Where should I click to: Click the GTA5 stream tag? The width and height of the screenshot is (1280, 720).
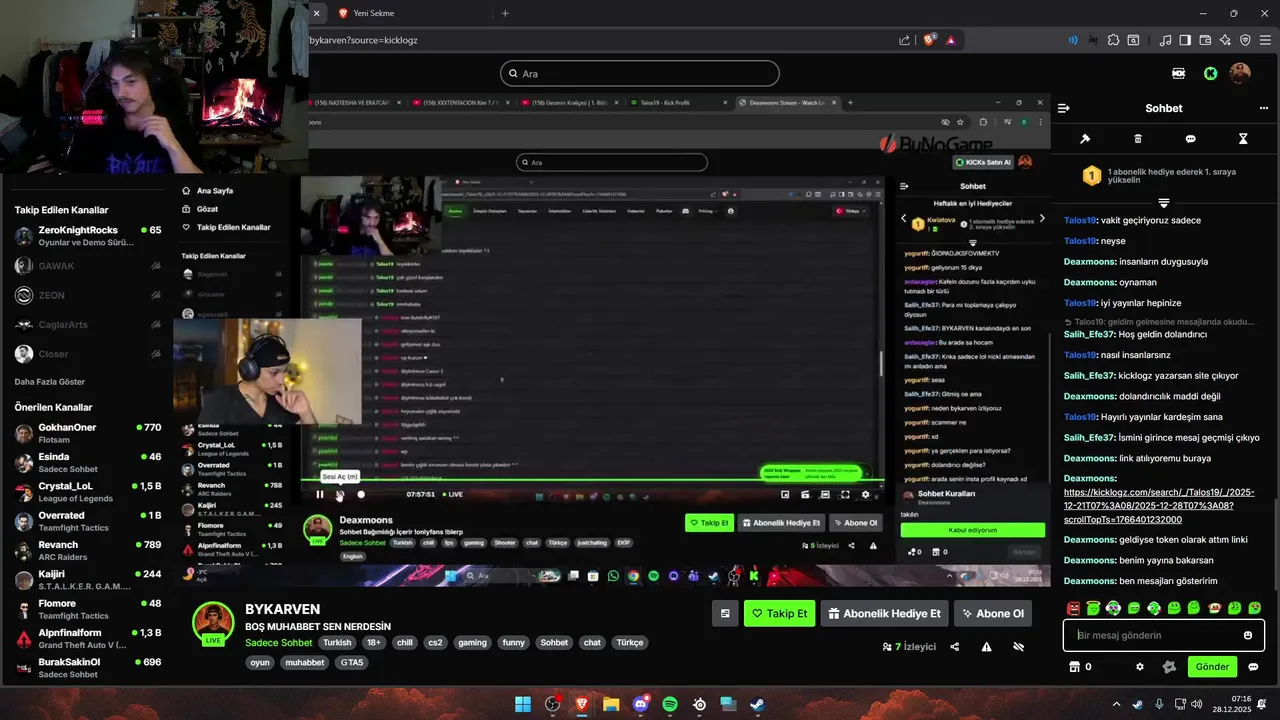(x=352, y=663)
